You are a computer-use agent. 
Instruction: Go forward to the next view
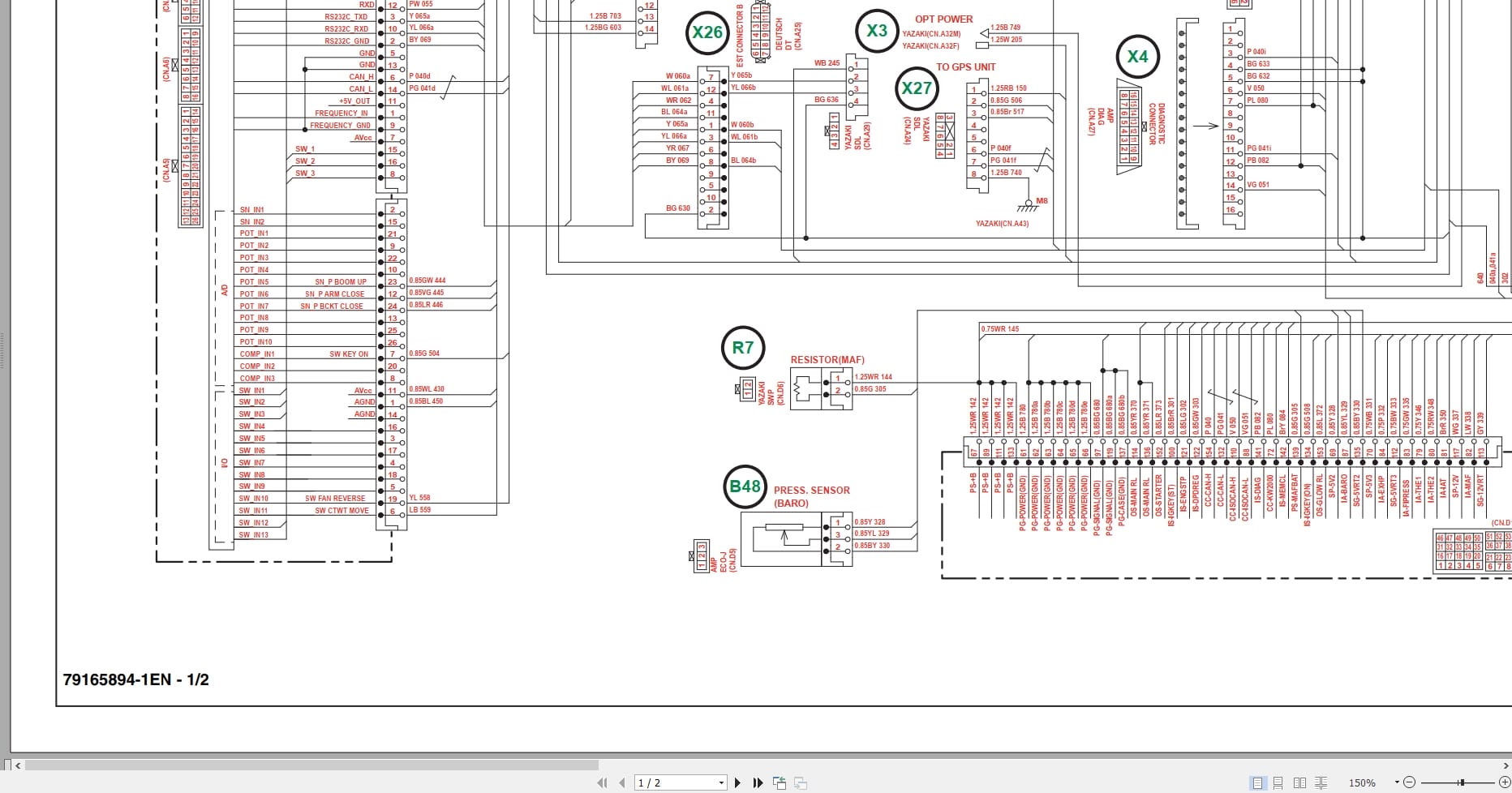(801, 782)
